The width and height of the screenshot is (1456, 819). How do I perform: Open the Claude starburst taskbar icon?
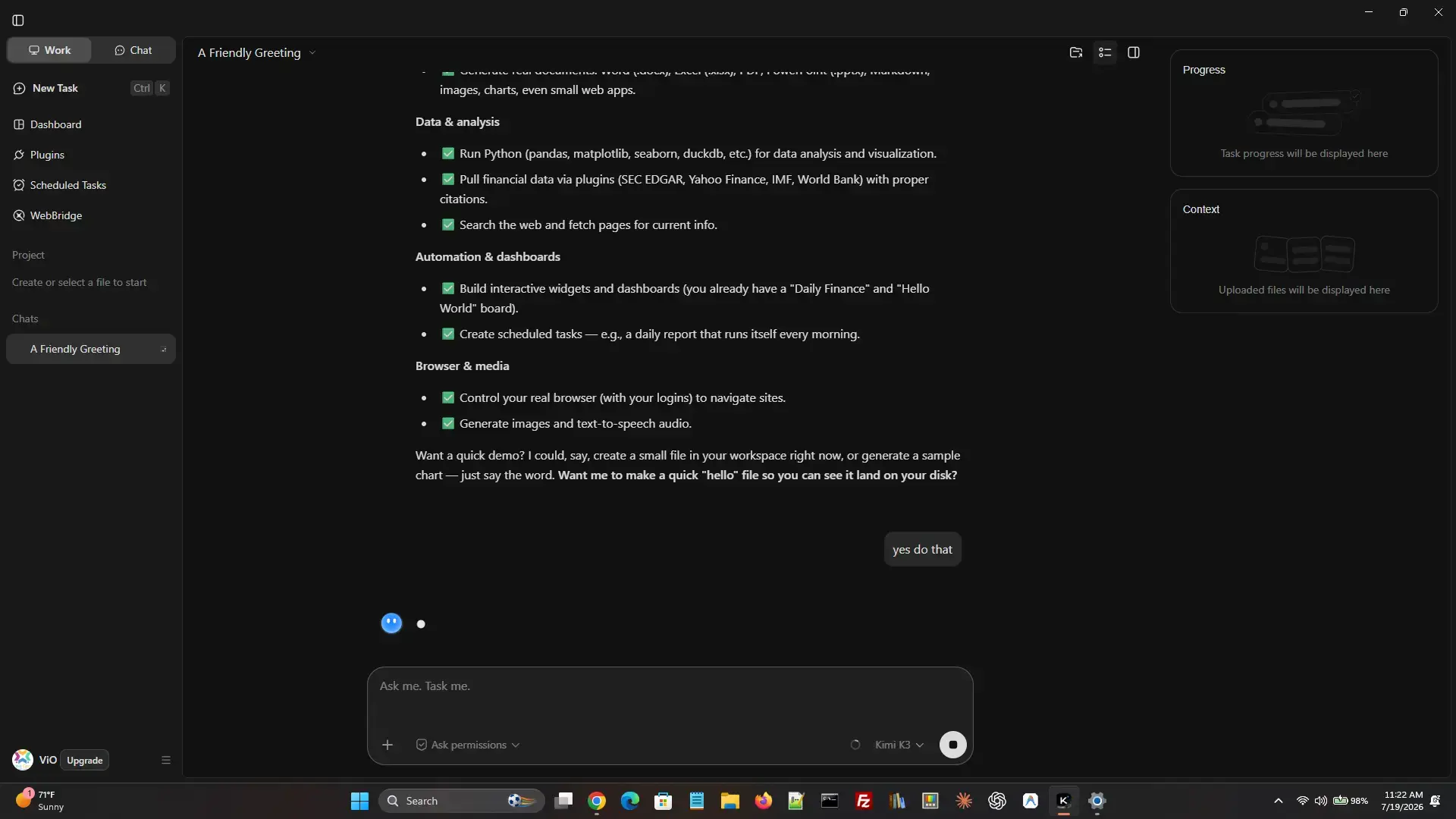tap(964, 801)
